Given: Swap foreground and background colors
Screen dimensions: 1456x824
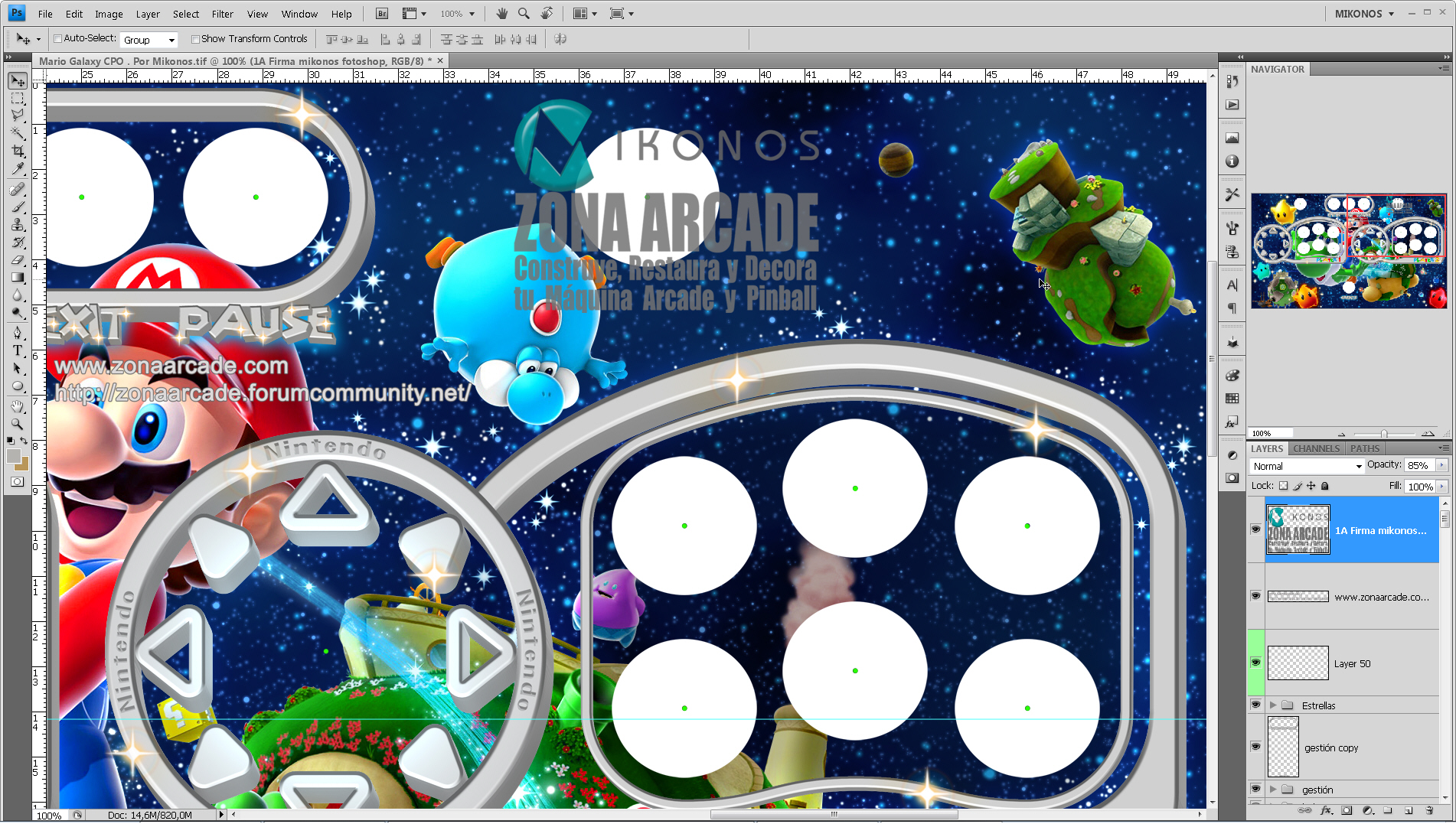Looking at the screenshot, I should 24,441.
